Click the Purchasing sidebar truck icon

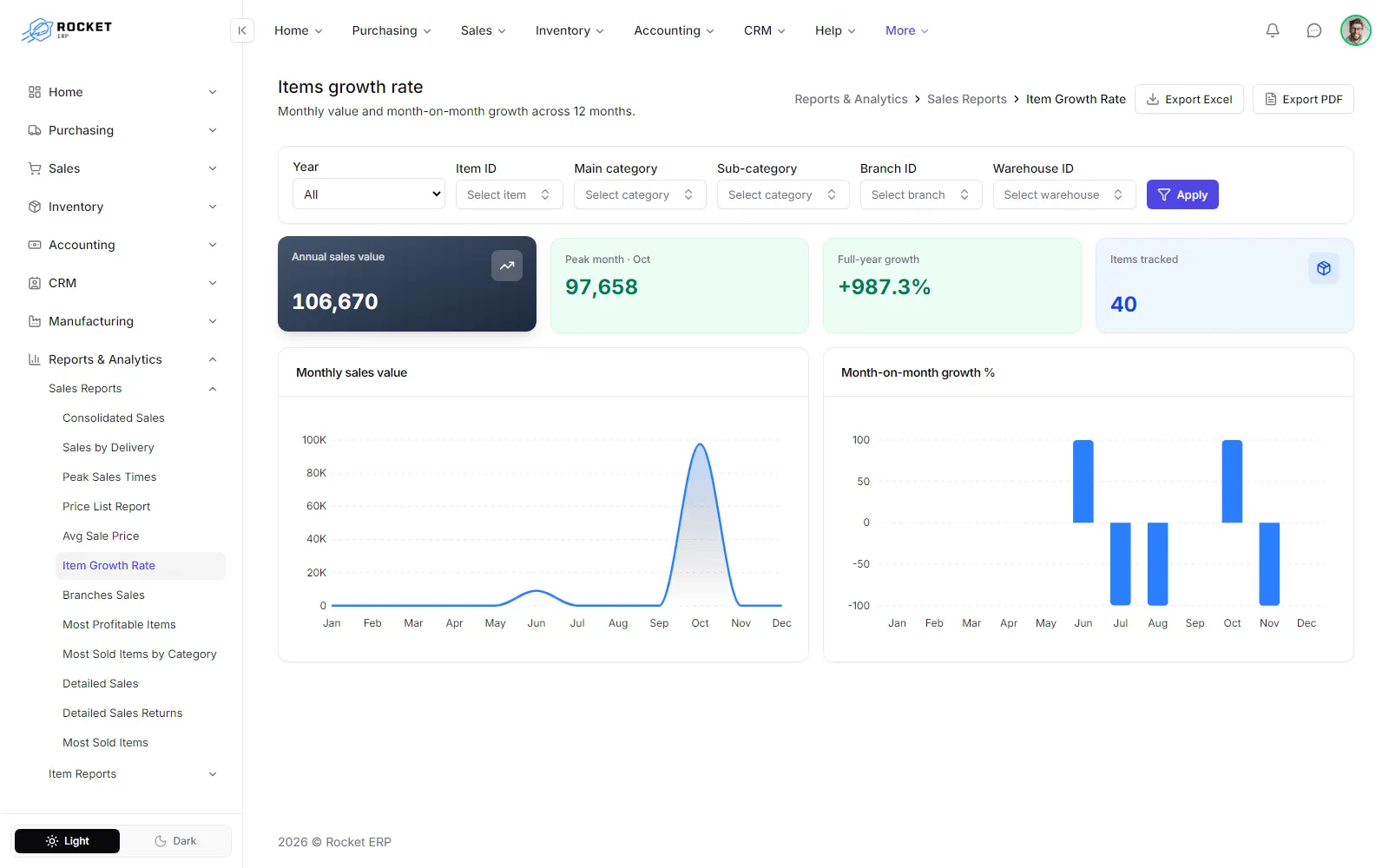[35, 130]
